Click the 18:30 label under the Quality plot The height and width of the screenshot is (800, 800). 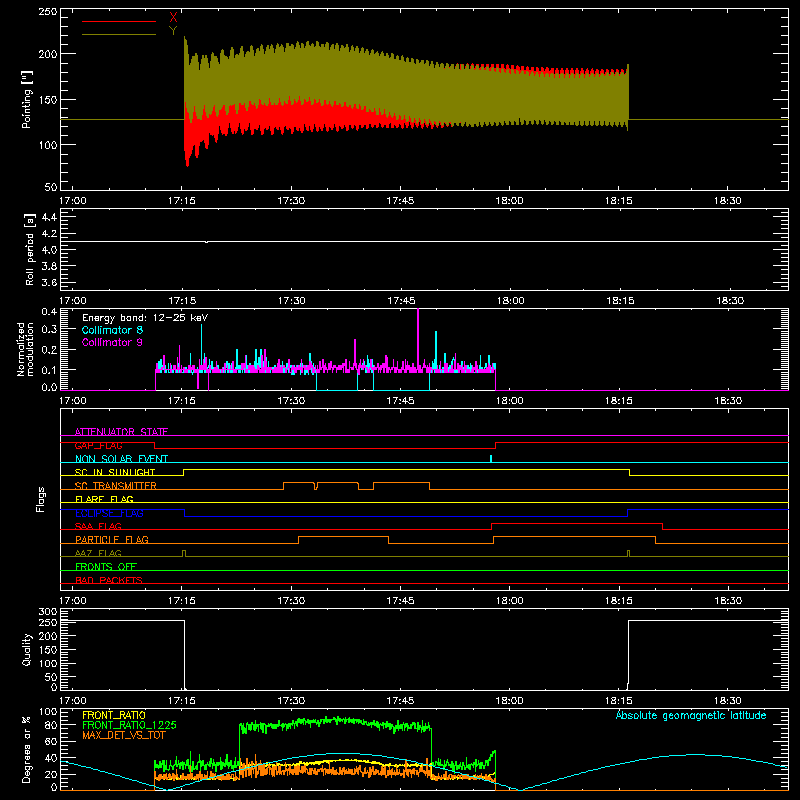728,701
